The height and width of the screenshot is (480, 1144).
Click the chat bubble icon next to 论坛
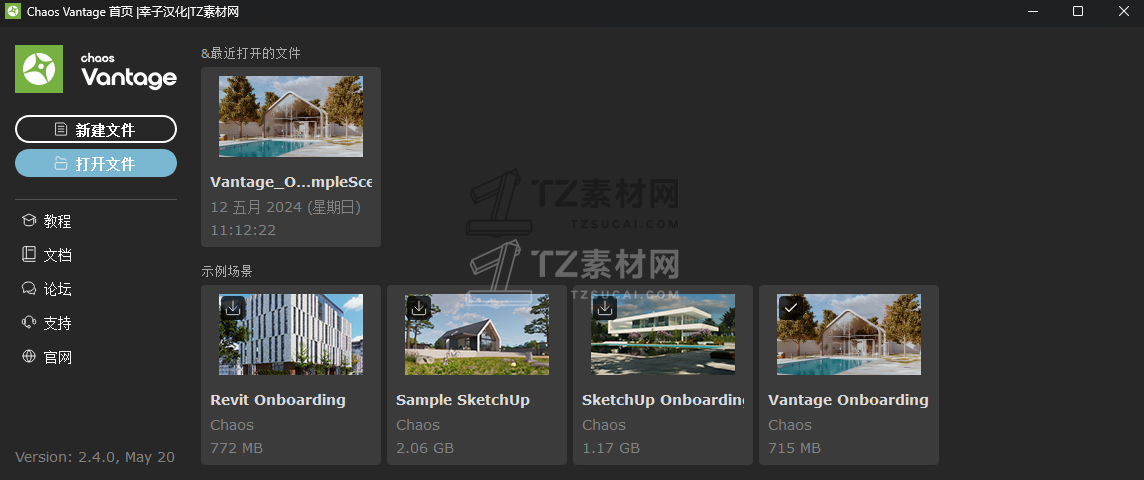(x=29, y=289)
